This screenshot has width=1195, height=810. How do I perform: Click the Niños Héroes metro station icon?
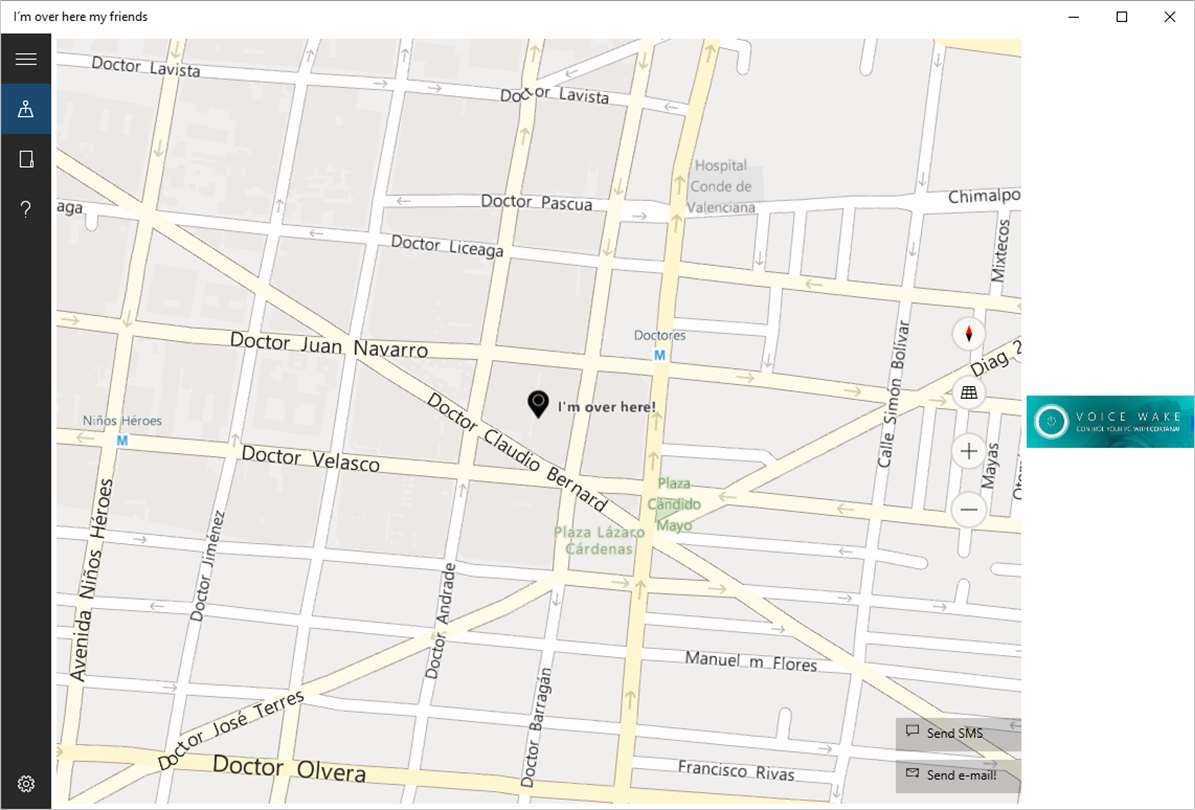[x=122, y=440]
